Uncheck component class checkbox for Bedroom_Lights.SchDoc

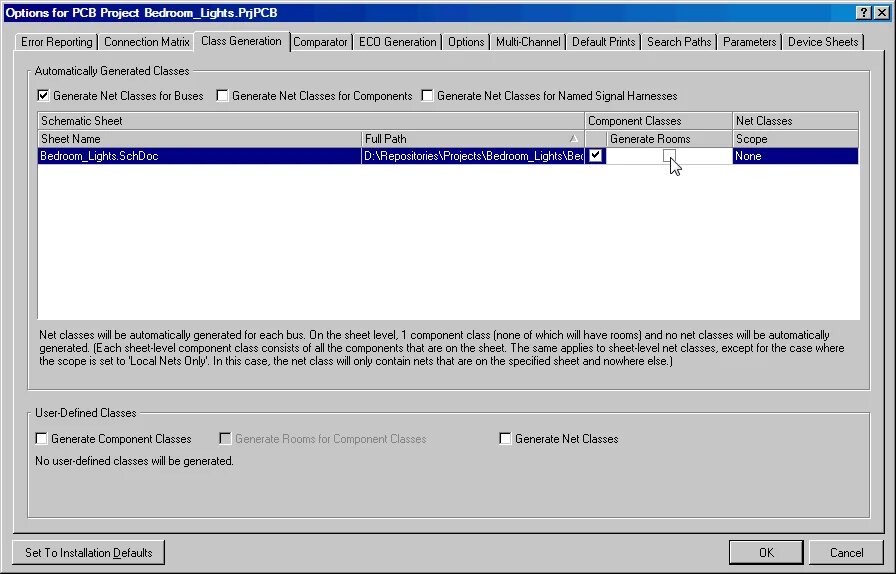(595, 156)
